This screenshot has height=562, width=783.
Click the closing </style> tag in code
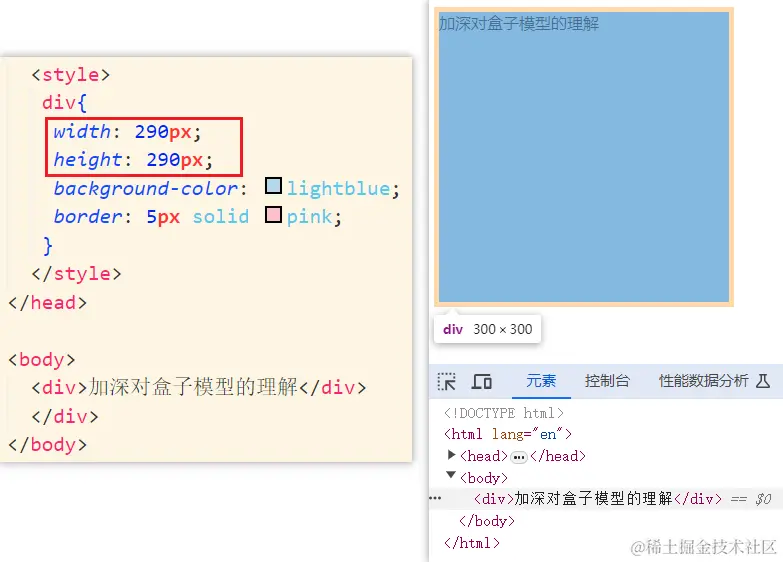point(76,274)
